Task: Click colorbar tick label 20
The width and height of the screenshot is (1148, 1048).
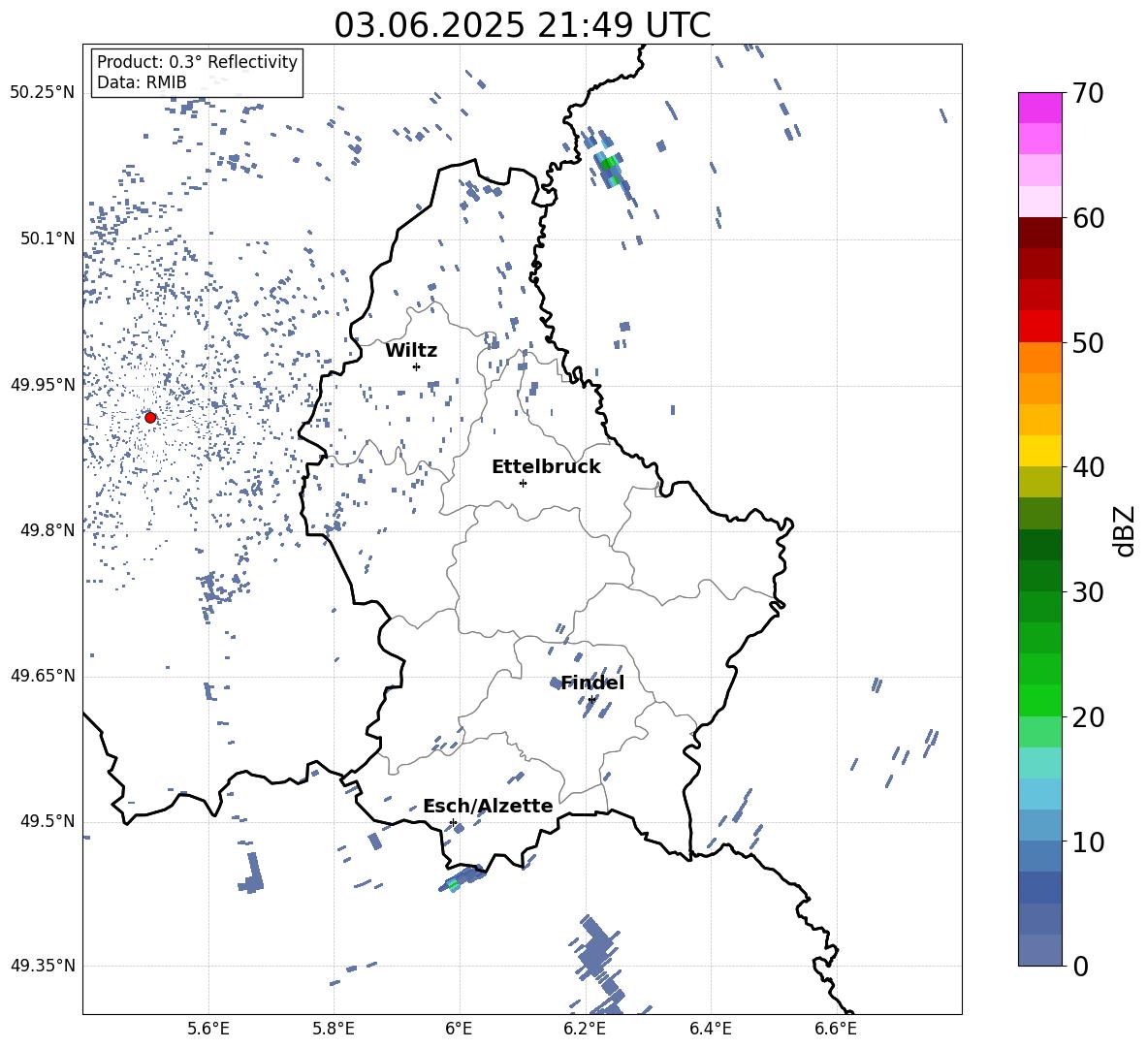Action: 1088,716
